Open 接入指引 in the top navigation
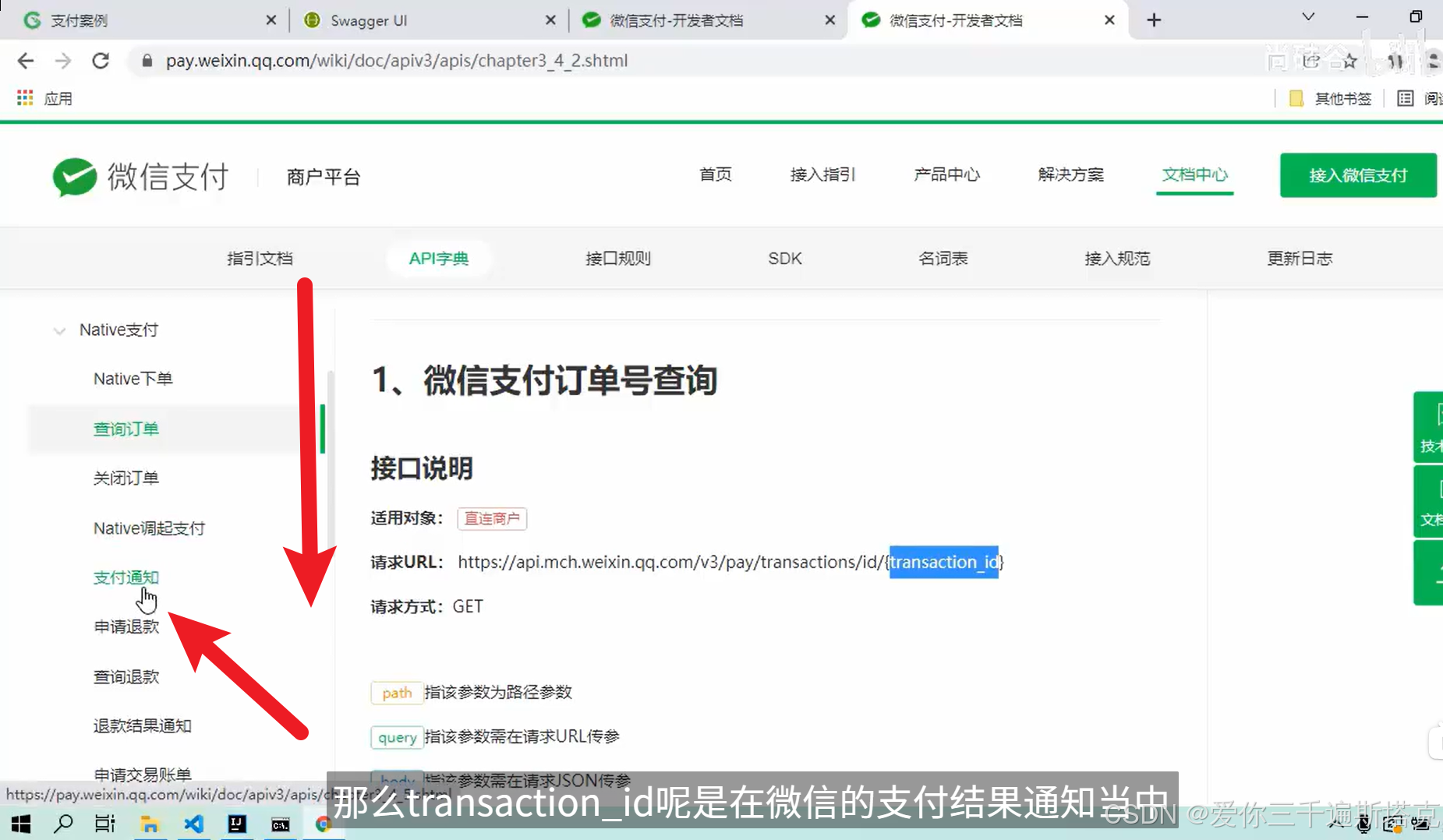 tap(822, 175)
